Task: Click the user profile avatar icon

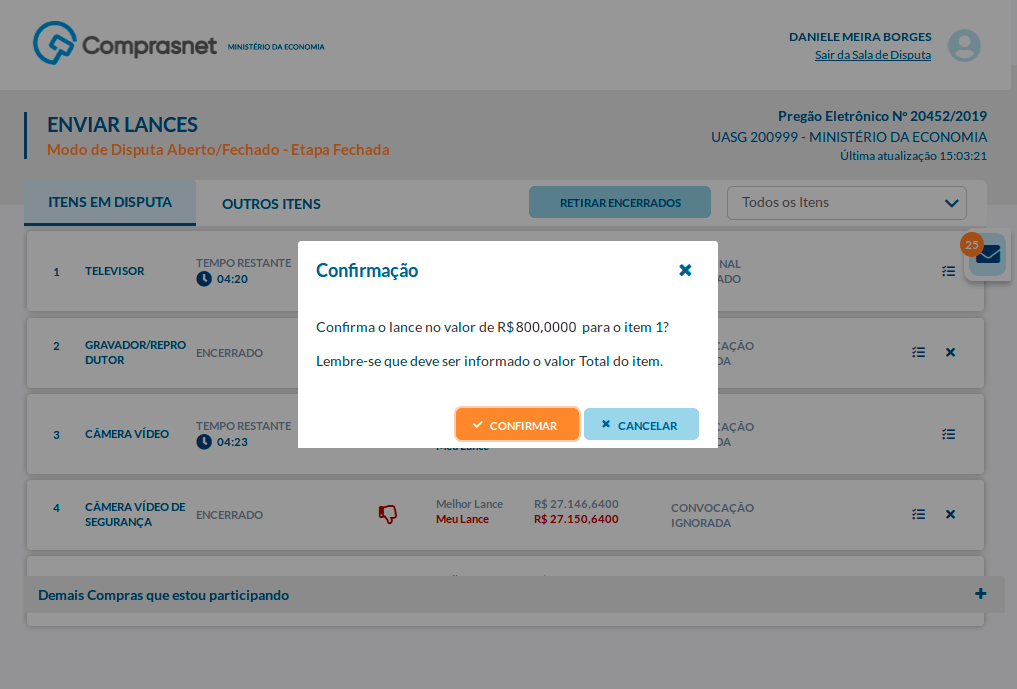Action: click(964, 46)
